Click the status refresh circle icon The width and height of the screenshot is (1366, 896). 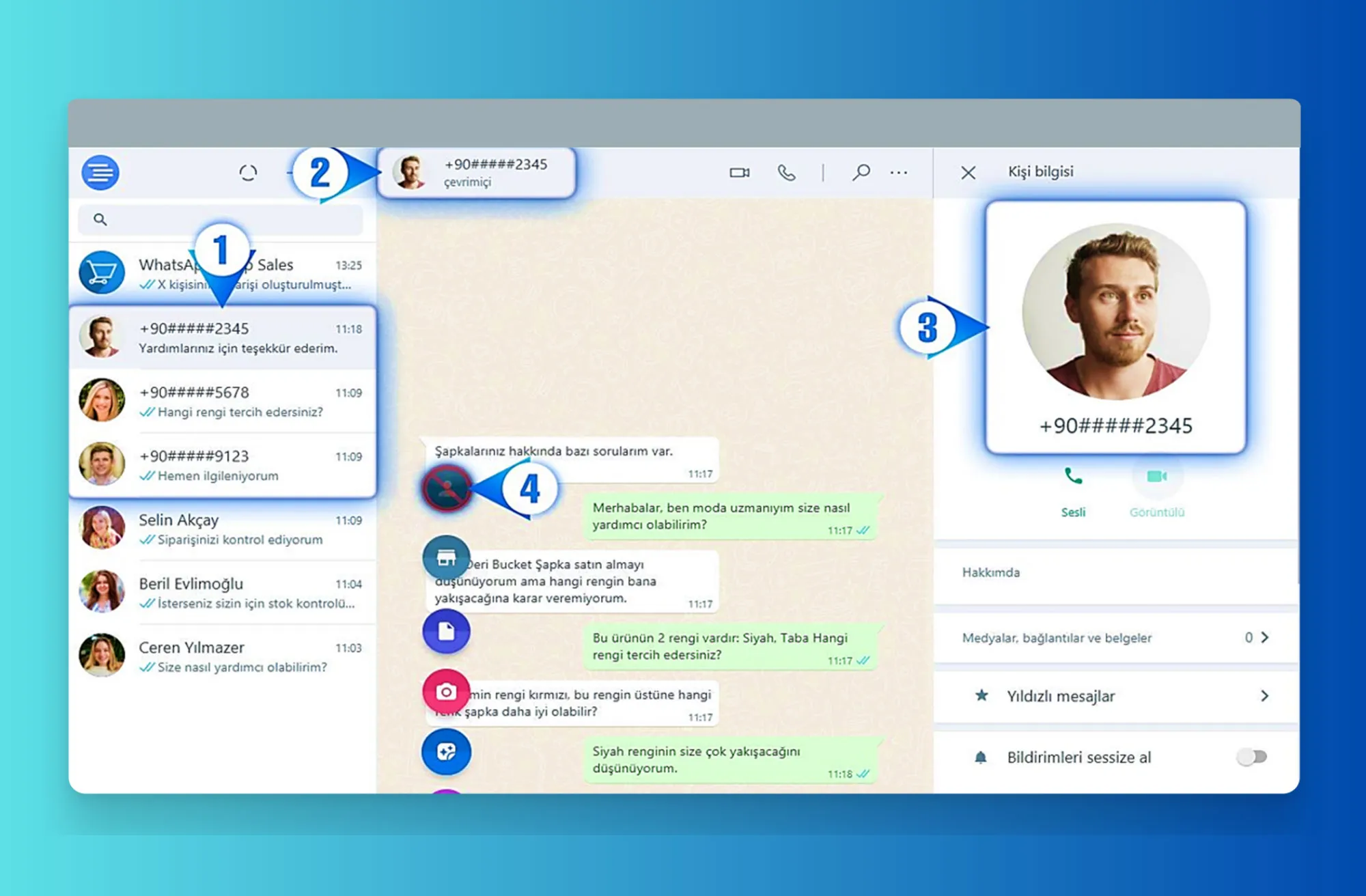point(248,173)
